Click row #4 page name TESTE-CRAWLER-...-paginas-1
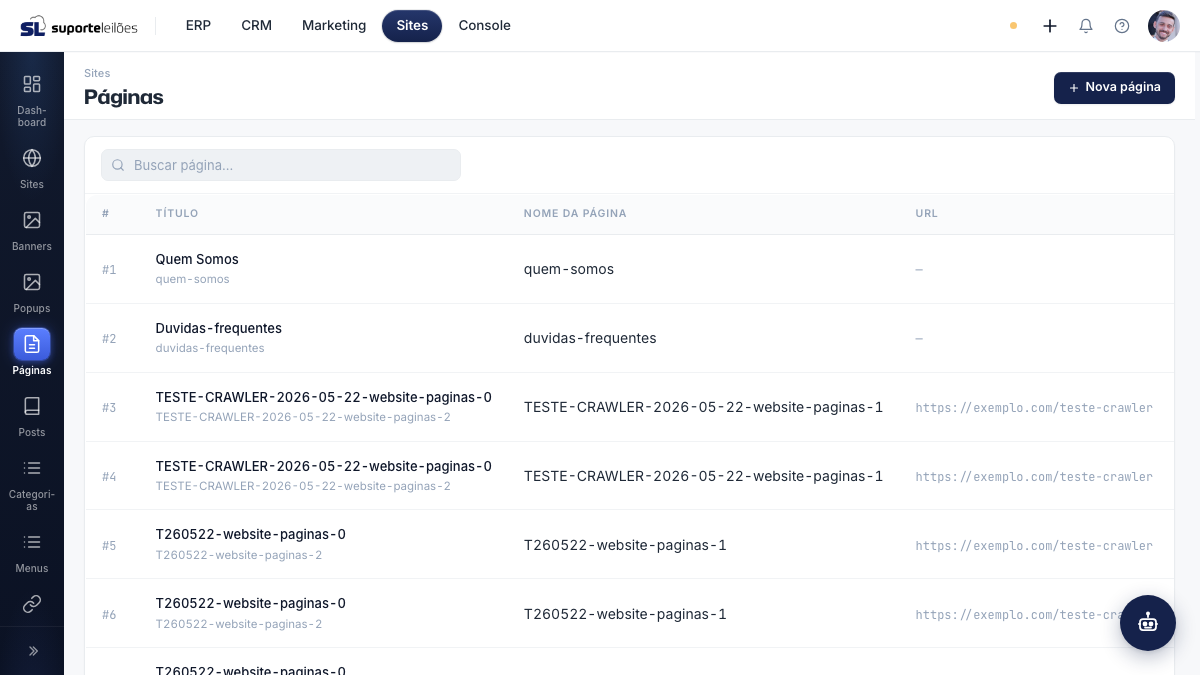The height and width of the screenshot is (675, 1200). pyautogui.click(x=704, y=476)
